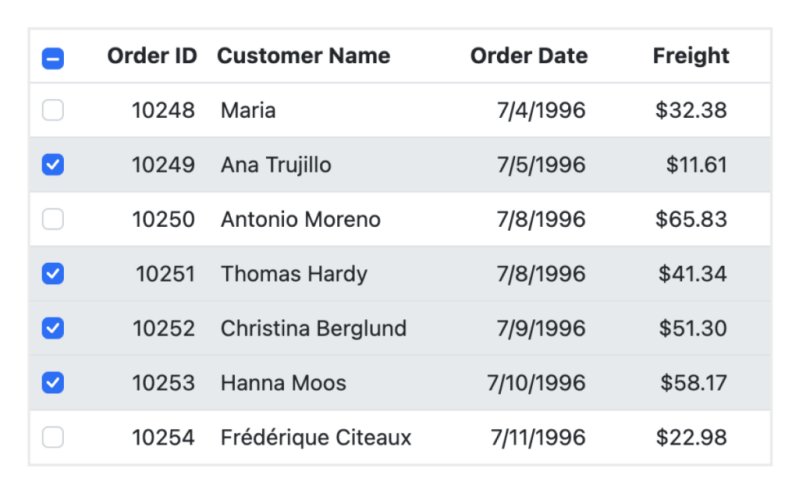Click the Antonio Moreno cell

[300, 219]
